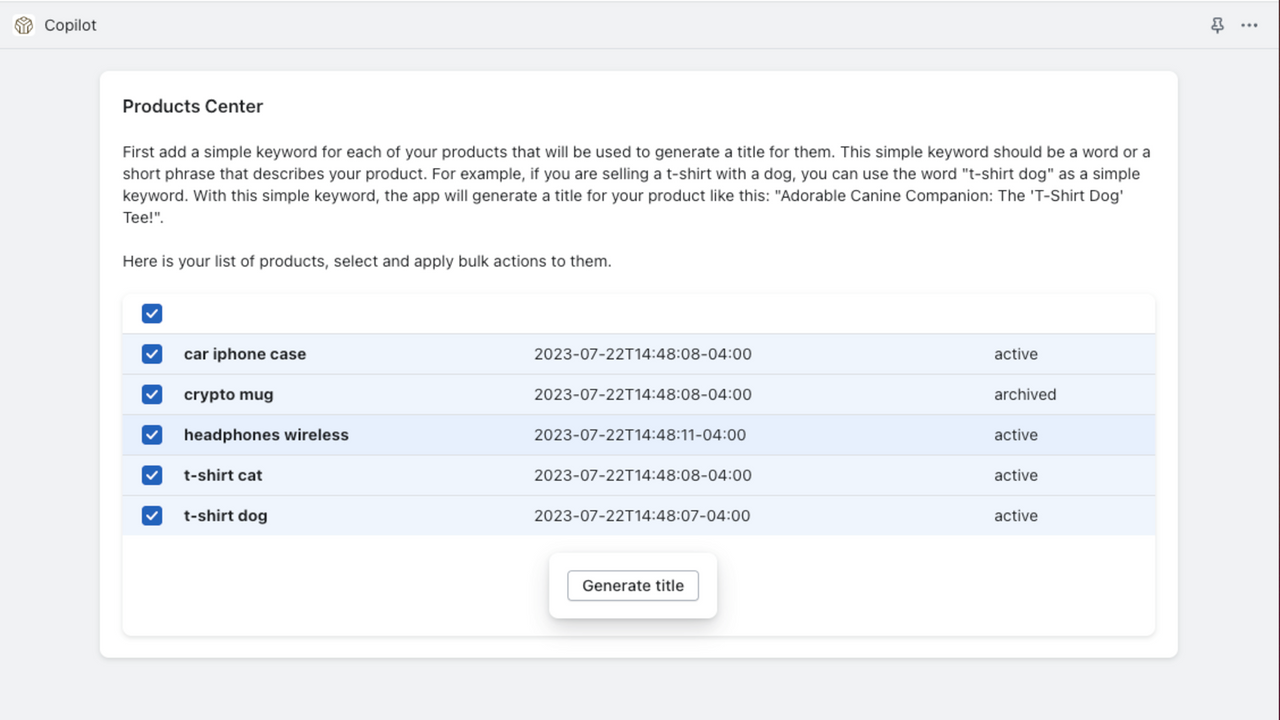The height and width of the screenshot is (720, 1280).
Task: Click the Copilot app logo icon
Action: pyautogui.click(x=24, y=25)
